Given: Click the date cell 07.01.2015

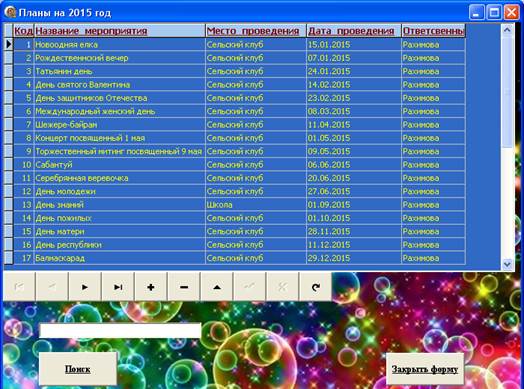Looking at the screenshot, I should click(354, 58).
